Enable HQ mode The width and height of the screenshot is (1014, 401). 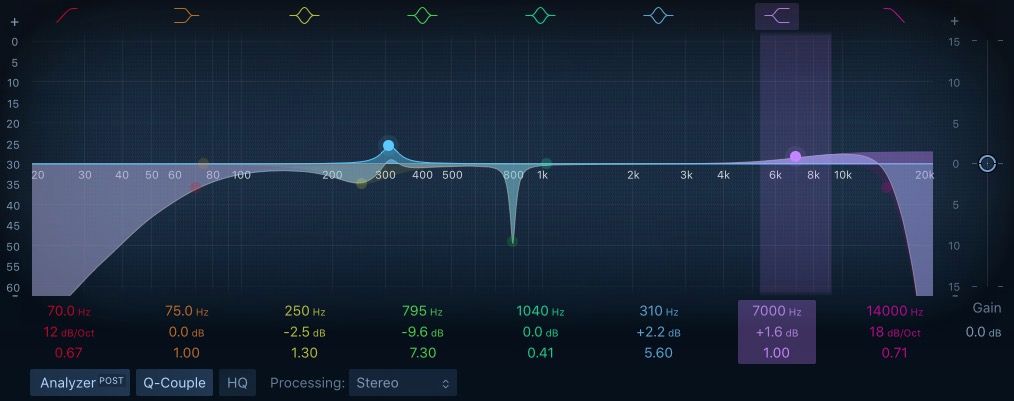[x=237, y=382]
